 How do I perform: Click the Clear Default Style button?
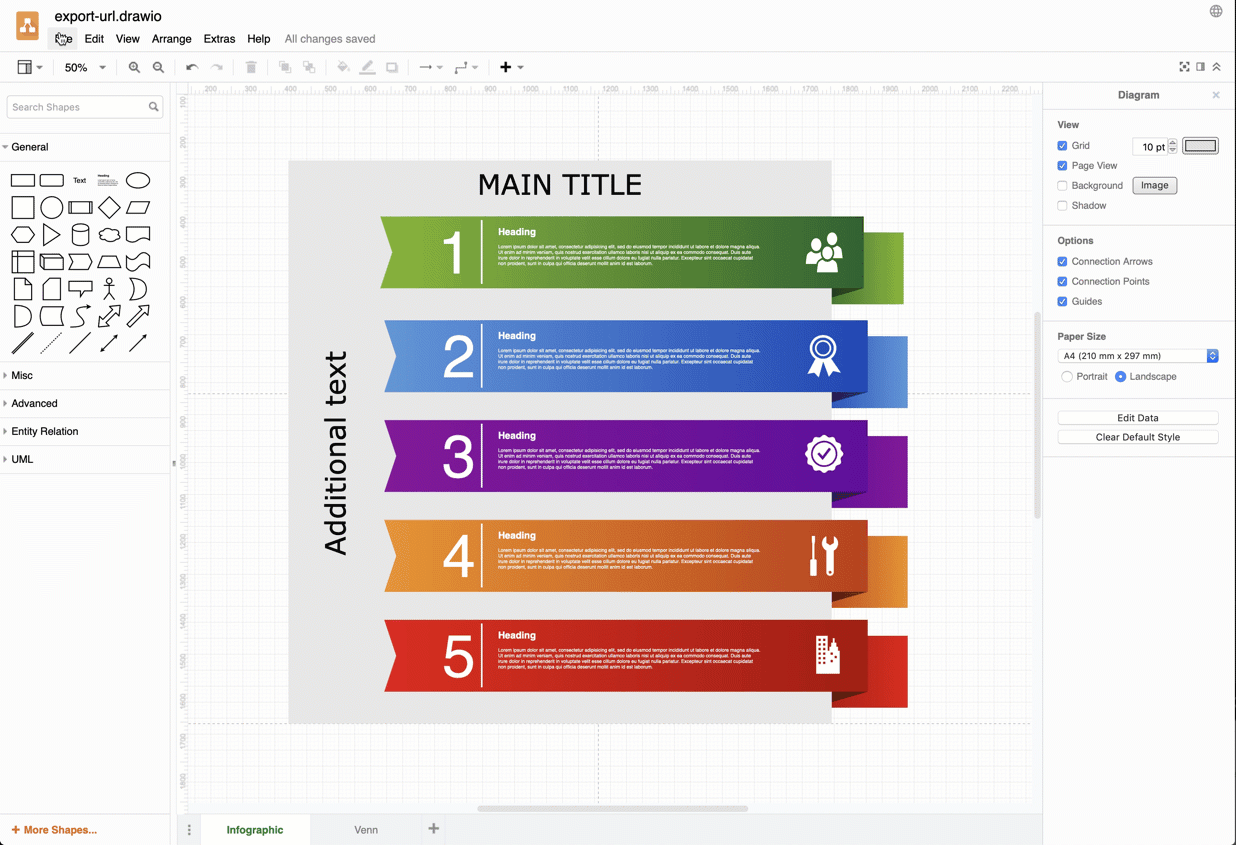point(1137,437)
